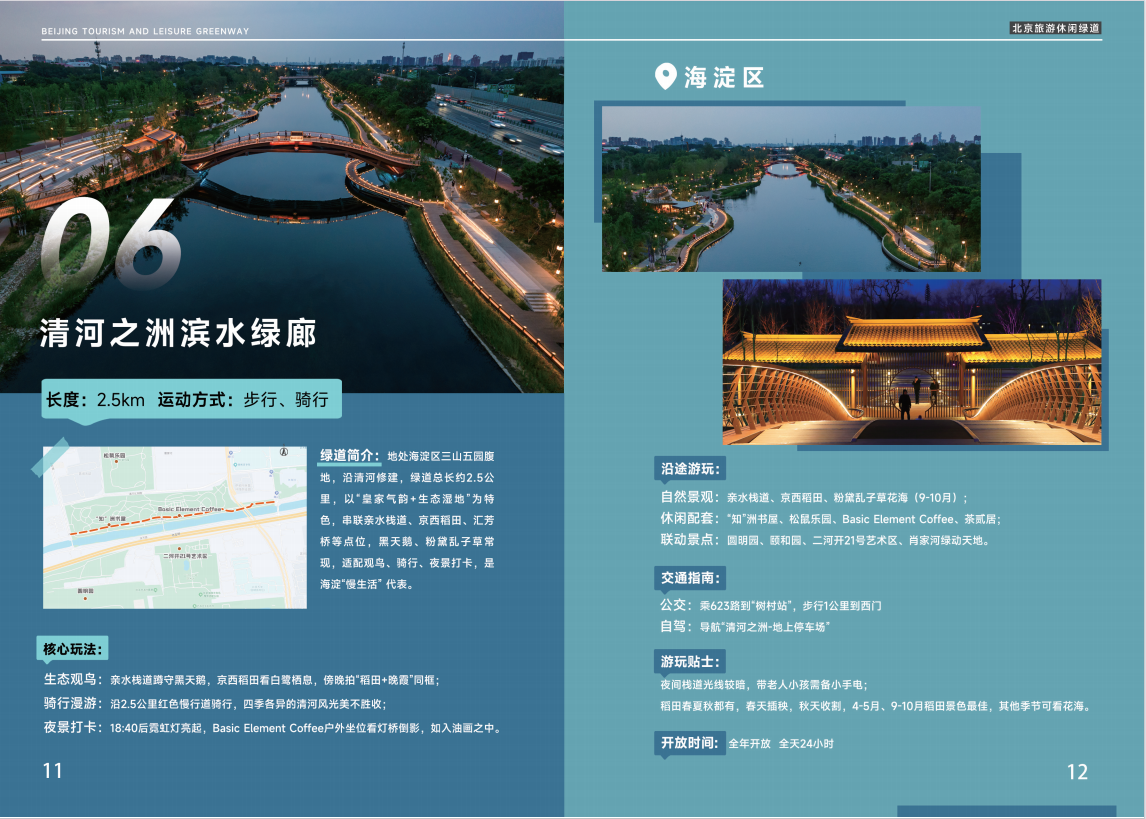Click page number 12 at bottom right
1146x819 pixels.
[1077, 772]
